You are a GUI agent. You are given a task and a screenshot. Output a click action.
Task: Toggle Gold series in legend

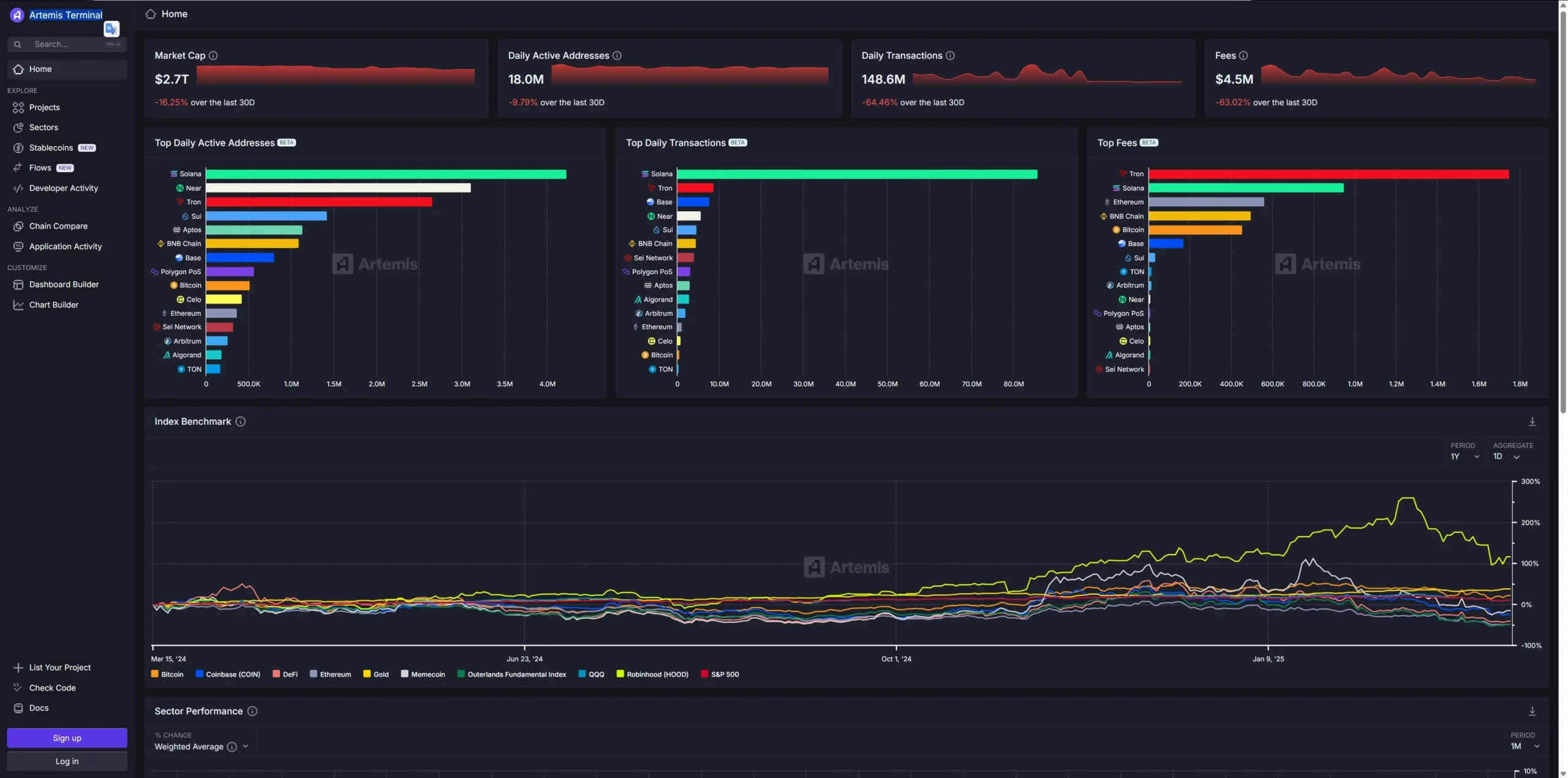[376, 674]
